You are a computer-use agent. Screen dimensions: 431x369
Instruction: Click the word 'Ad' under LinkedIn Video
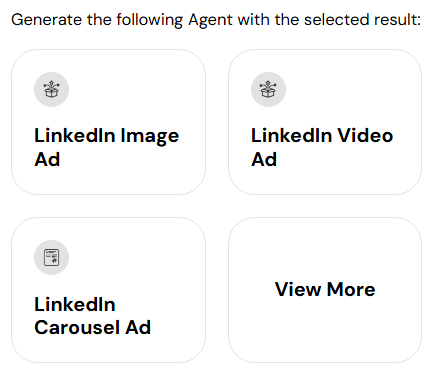[x=264, y=159]
